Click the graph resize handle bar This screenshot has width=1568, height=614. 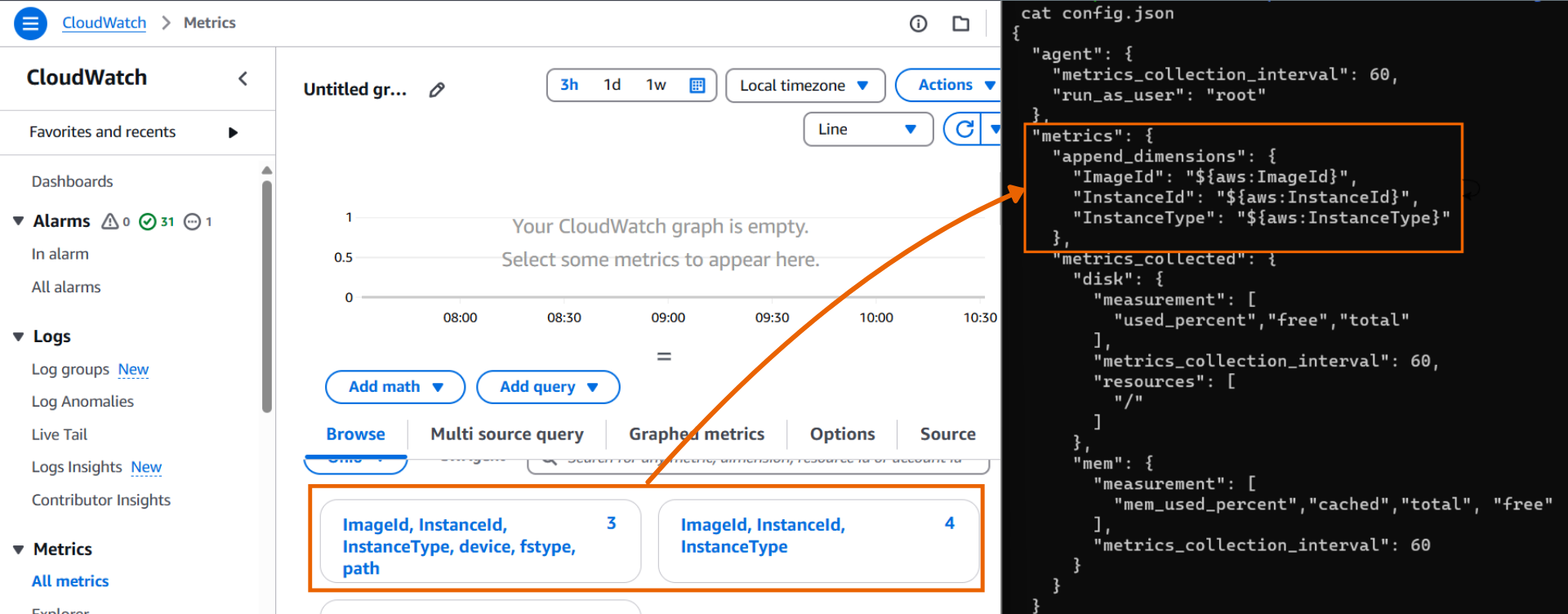coord(664,357)
